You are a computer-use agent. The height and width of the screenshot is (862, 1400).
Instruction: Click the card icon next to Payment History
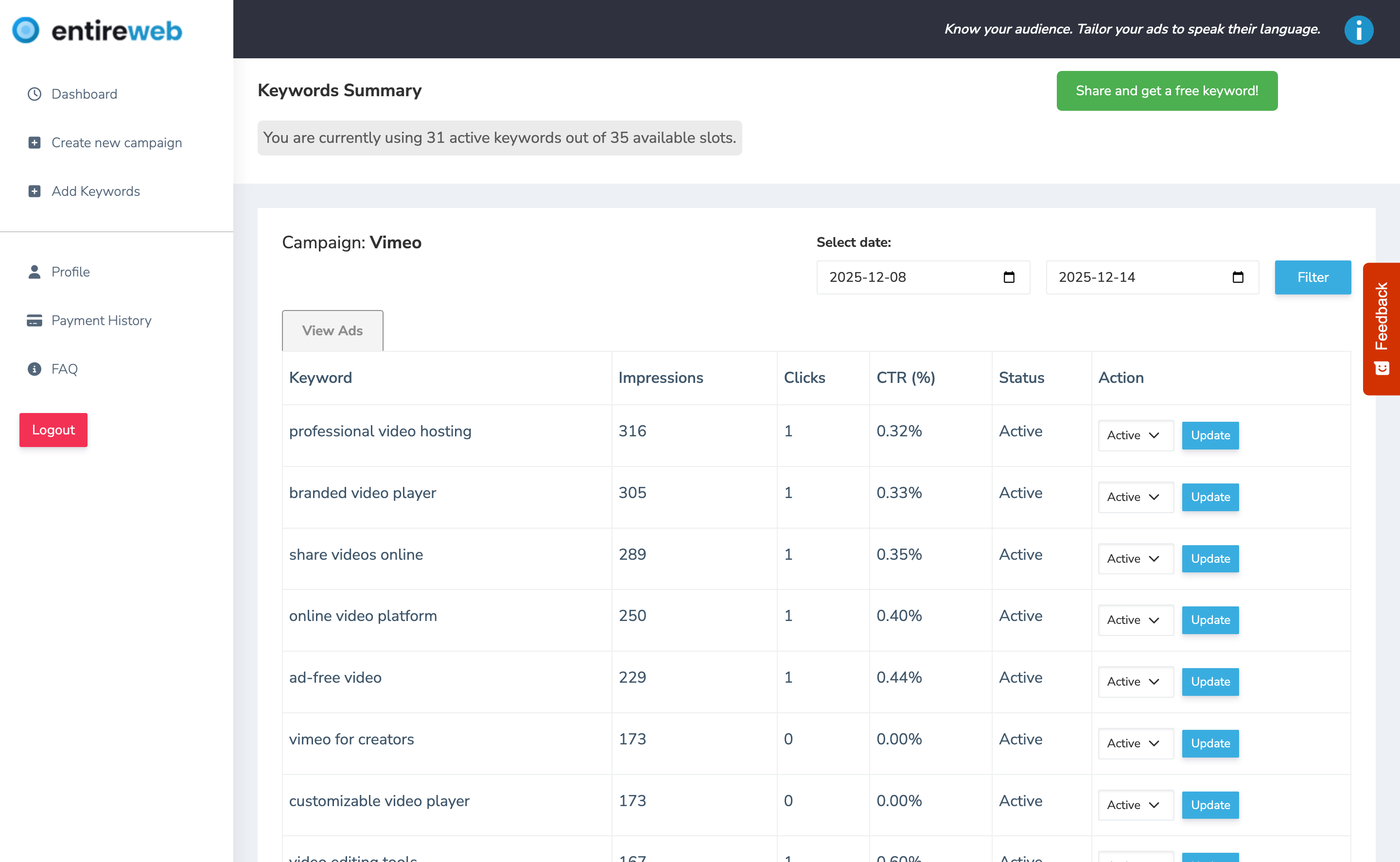[x=34, y=320]
